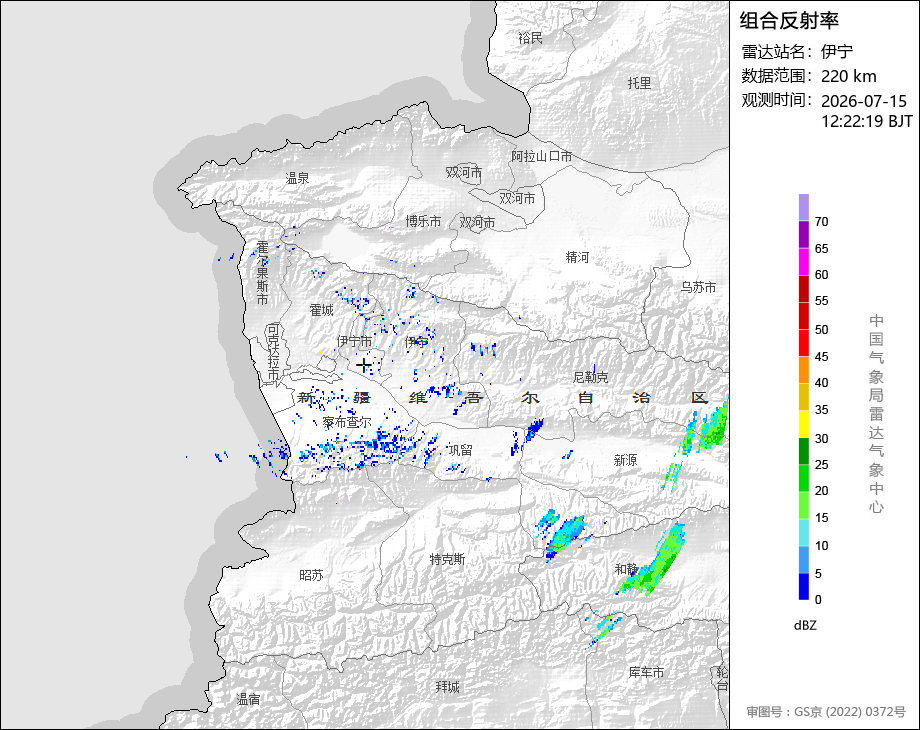
Task: Click the observation time 12:22:19 BJT
Action: (x=867, y=121)
